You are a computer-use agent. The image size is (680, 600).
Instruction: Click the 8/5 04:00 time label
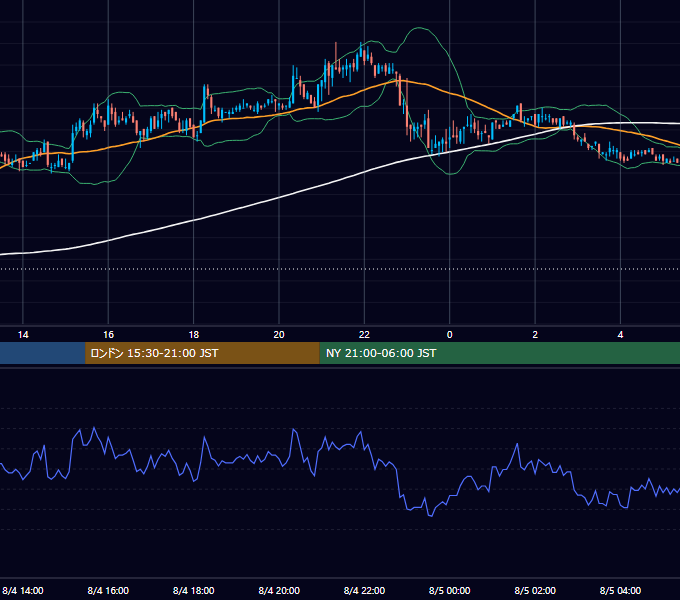[621, 591]
